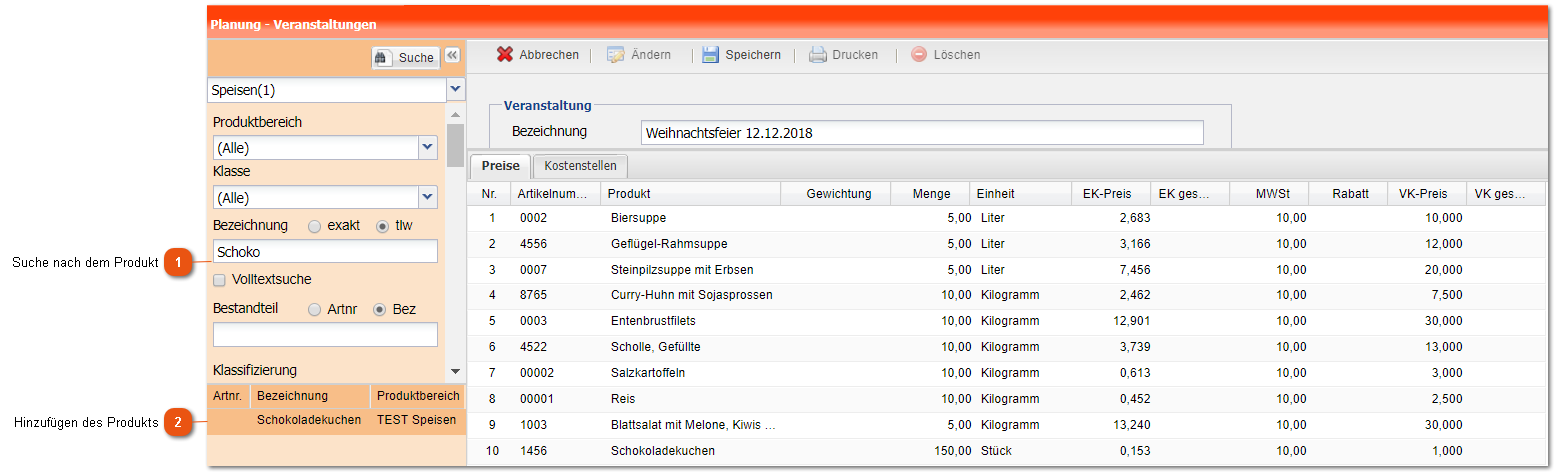Open the Speisen(1) dropdown
This screenshot has height=475, width=1557.
click(456, 90)
